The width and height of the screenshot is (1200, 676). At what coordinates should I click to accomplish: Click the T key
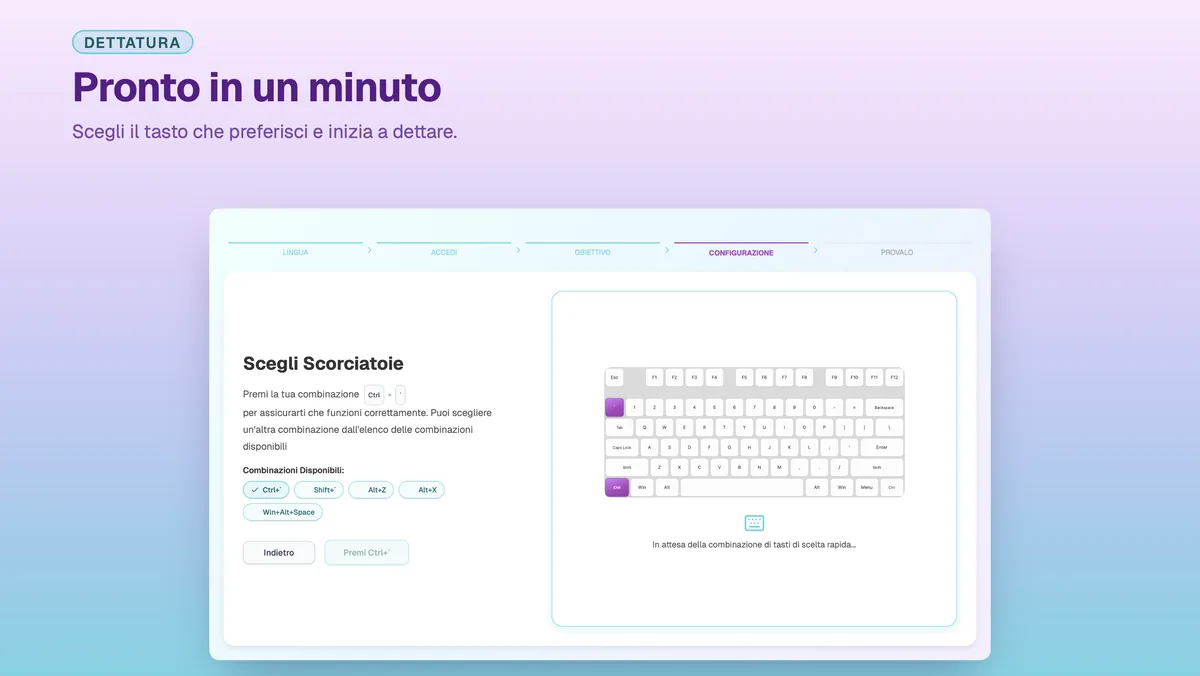[724, 427]
